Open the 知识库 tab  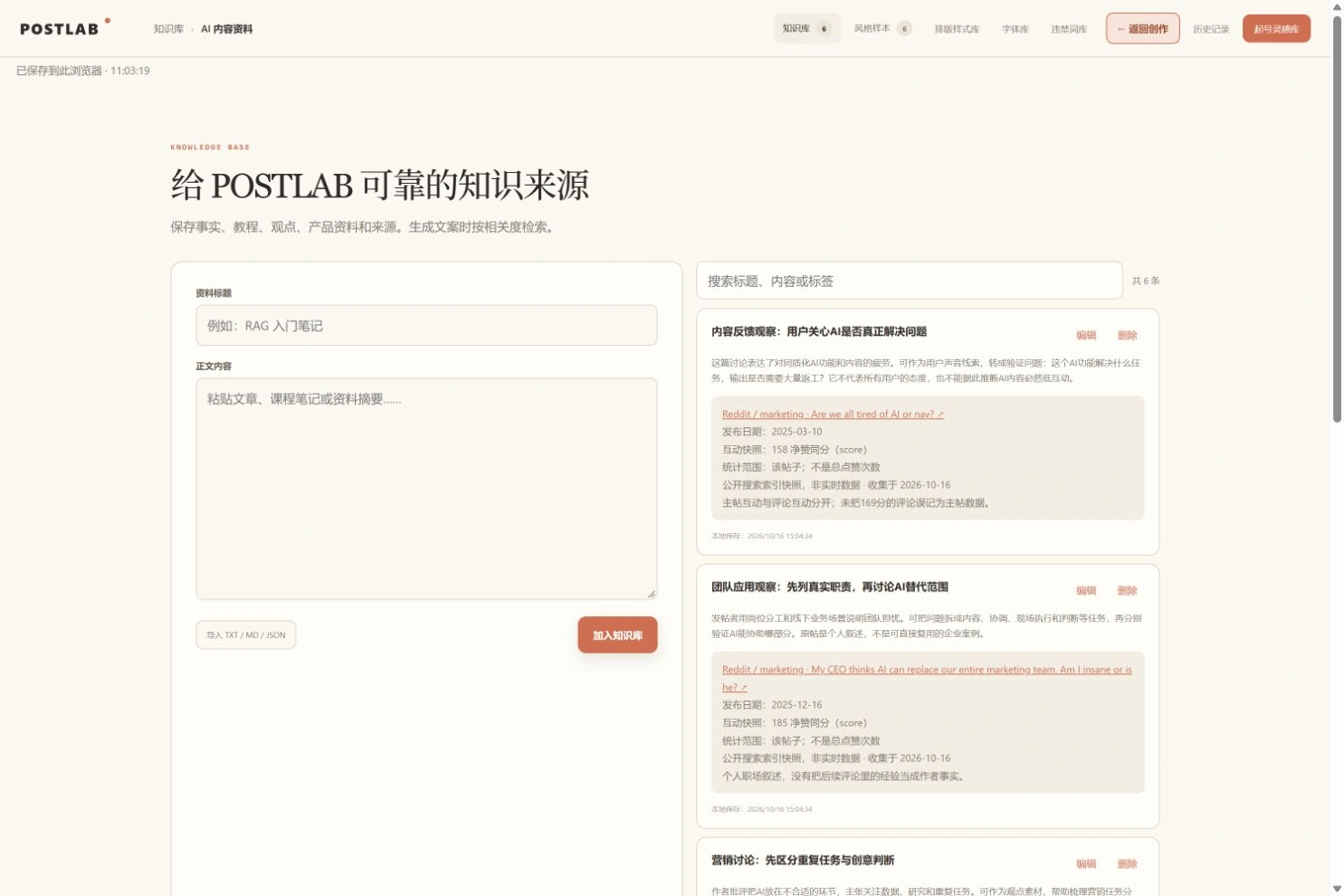point(806,28)
